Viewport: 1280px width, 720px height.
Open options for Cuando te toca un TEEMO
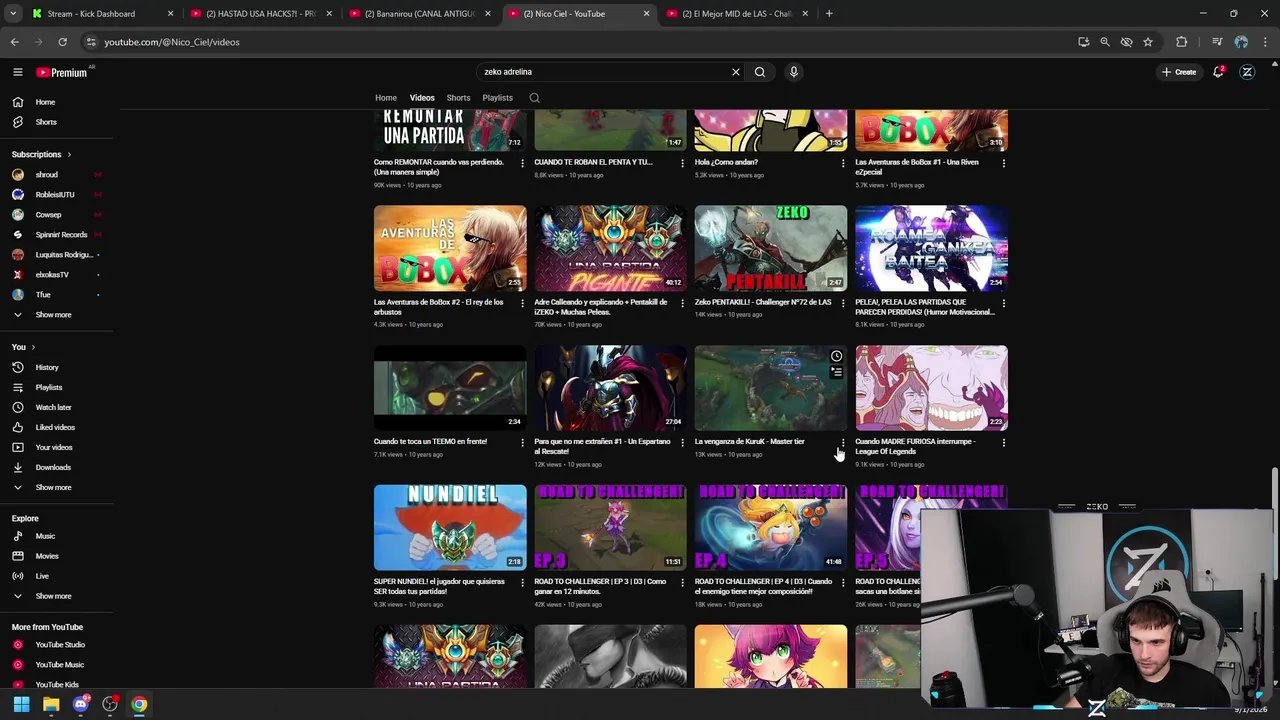tap(522, 442)
